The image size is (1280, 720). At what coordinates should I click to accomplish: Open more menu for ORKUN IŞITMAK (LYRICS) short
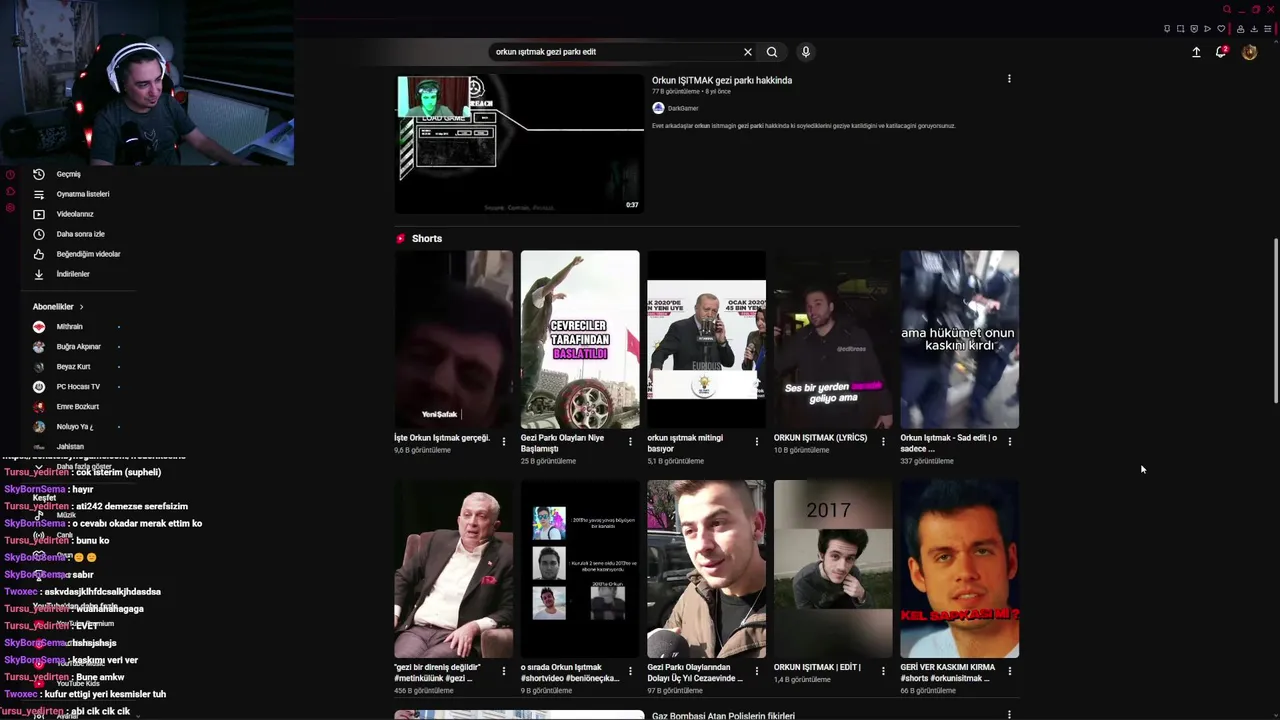(883, 441)
